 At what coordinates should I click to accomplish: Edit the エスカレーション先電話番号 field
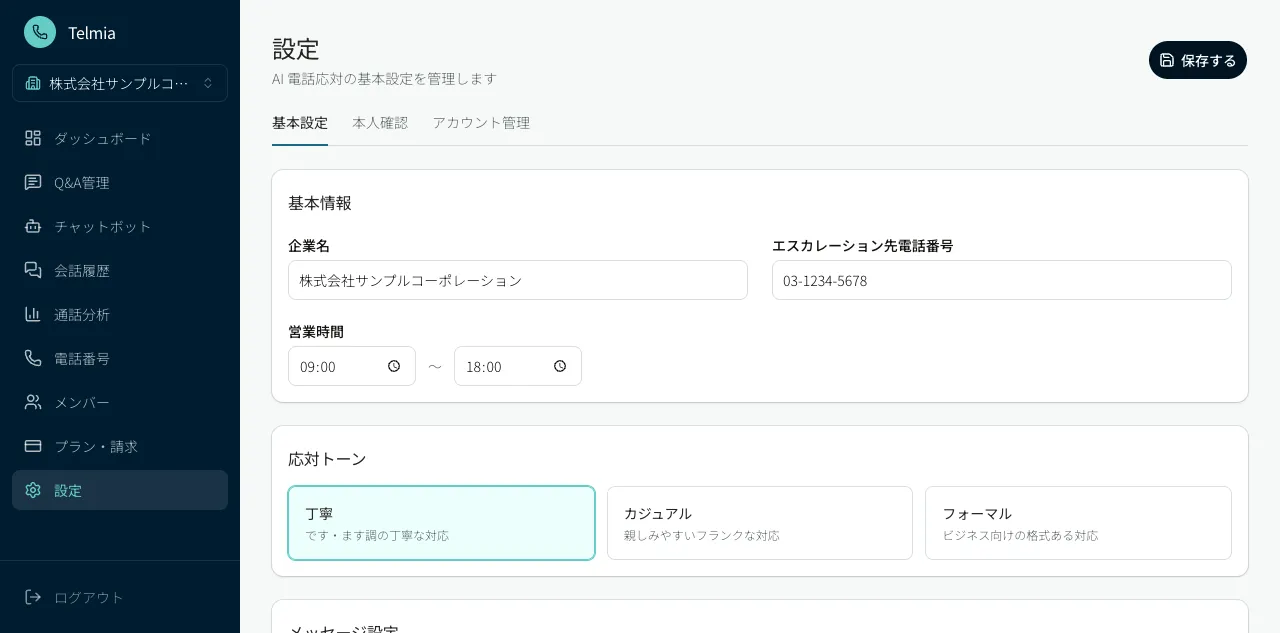(x=1001, y=280)
